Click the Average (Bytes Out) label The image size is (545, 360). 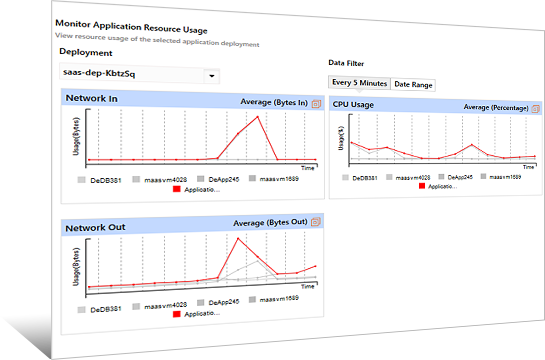pos(270,222)
